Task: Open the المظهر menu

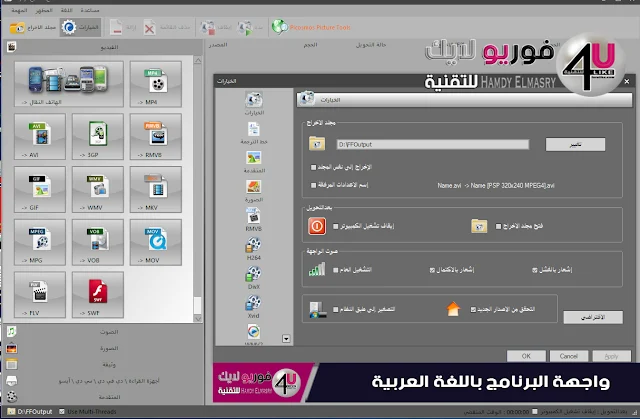Action: click(x=44, y=10)
